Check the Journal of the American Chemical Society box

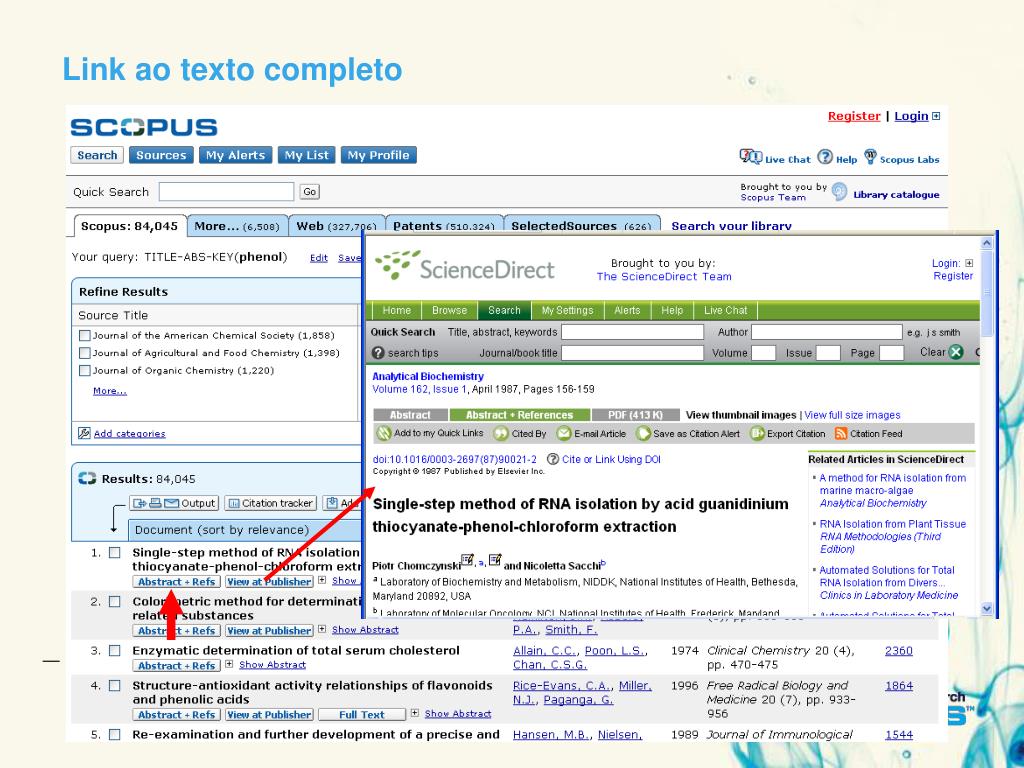[x=84, y=336]
